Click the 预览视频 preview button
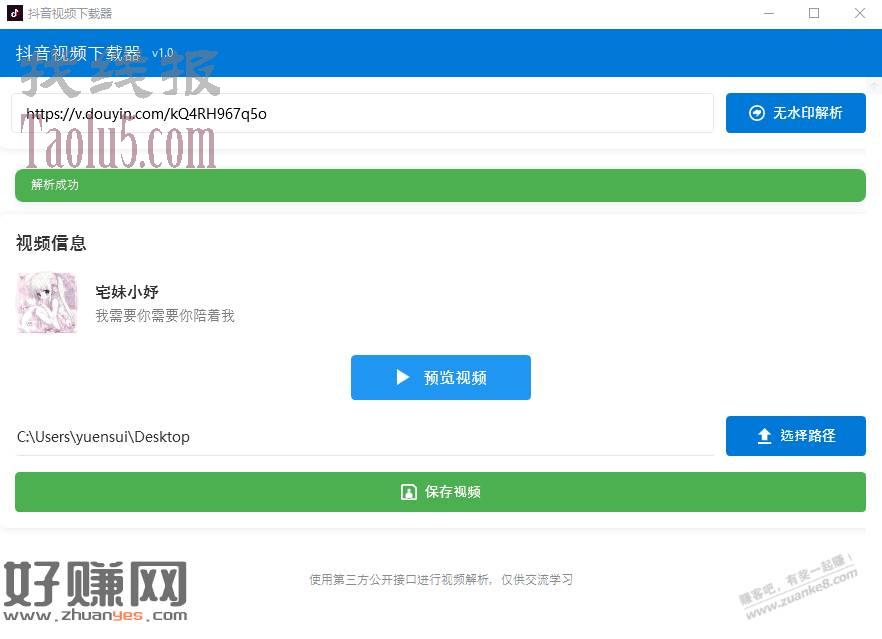This screenshot has width=882, height=639. pos(440,377)
